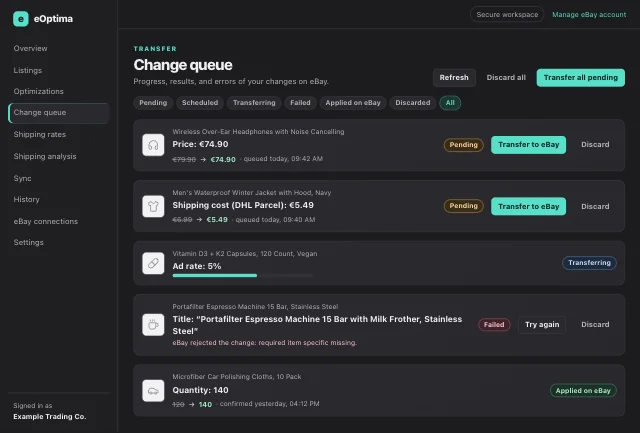640x433 pixels.
Task: Open the Manage eBay account link
Action: [589, 15]
